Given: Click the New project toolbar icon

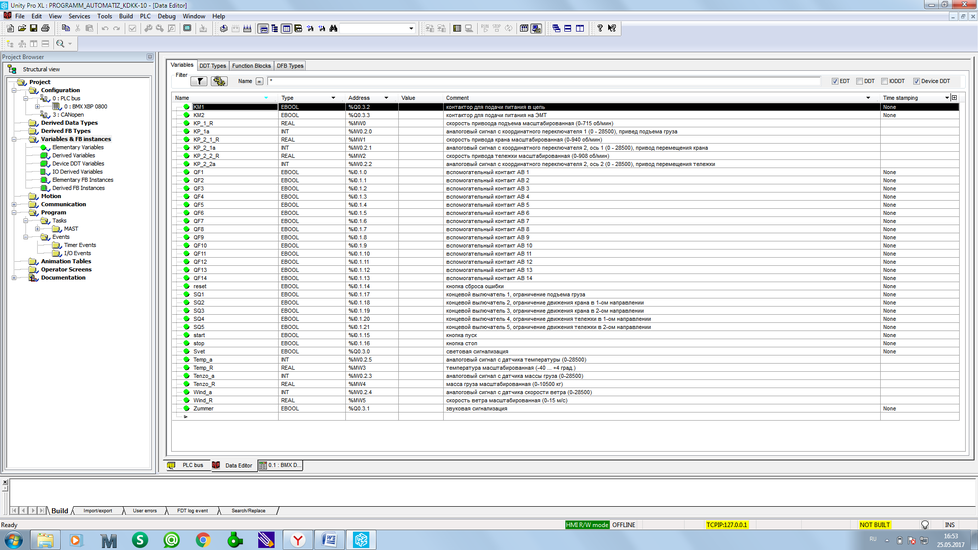Looking at the screenshot, I should coord(10,29).
